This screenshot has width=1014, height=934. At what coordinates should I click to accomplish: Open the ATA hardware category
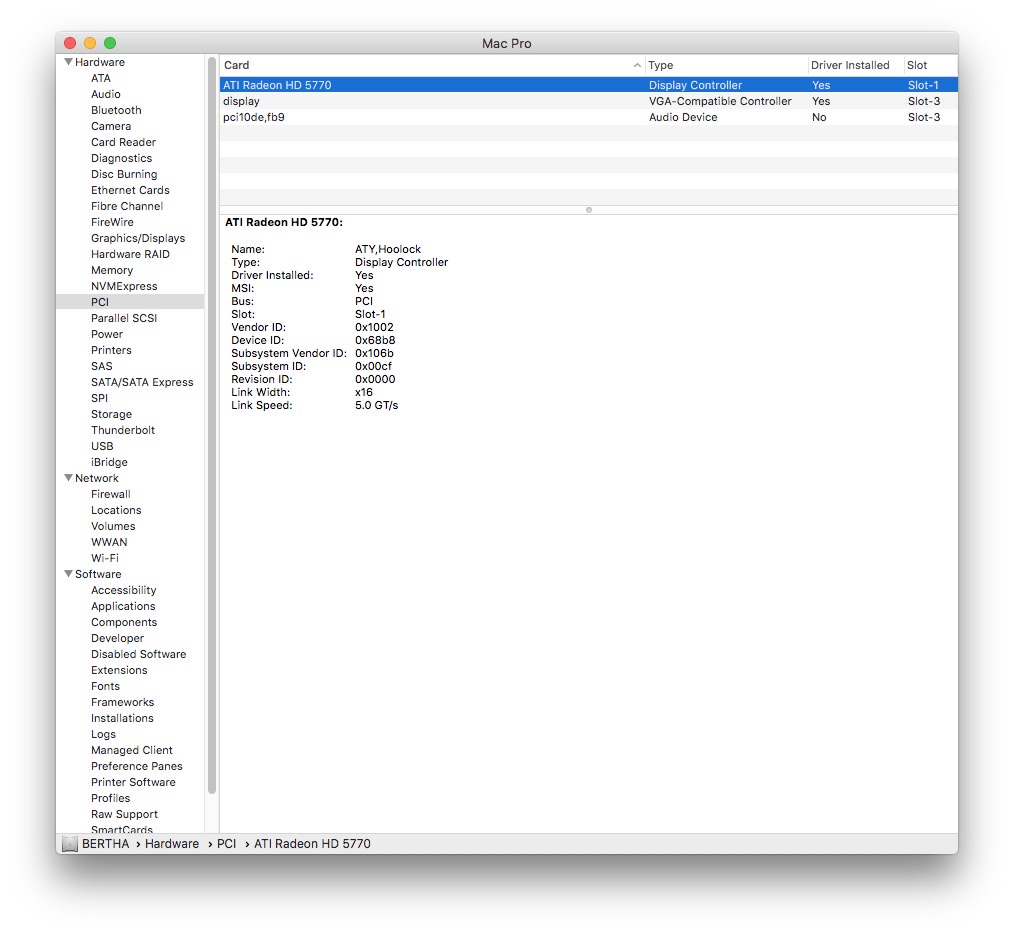[101, 78]
